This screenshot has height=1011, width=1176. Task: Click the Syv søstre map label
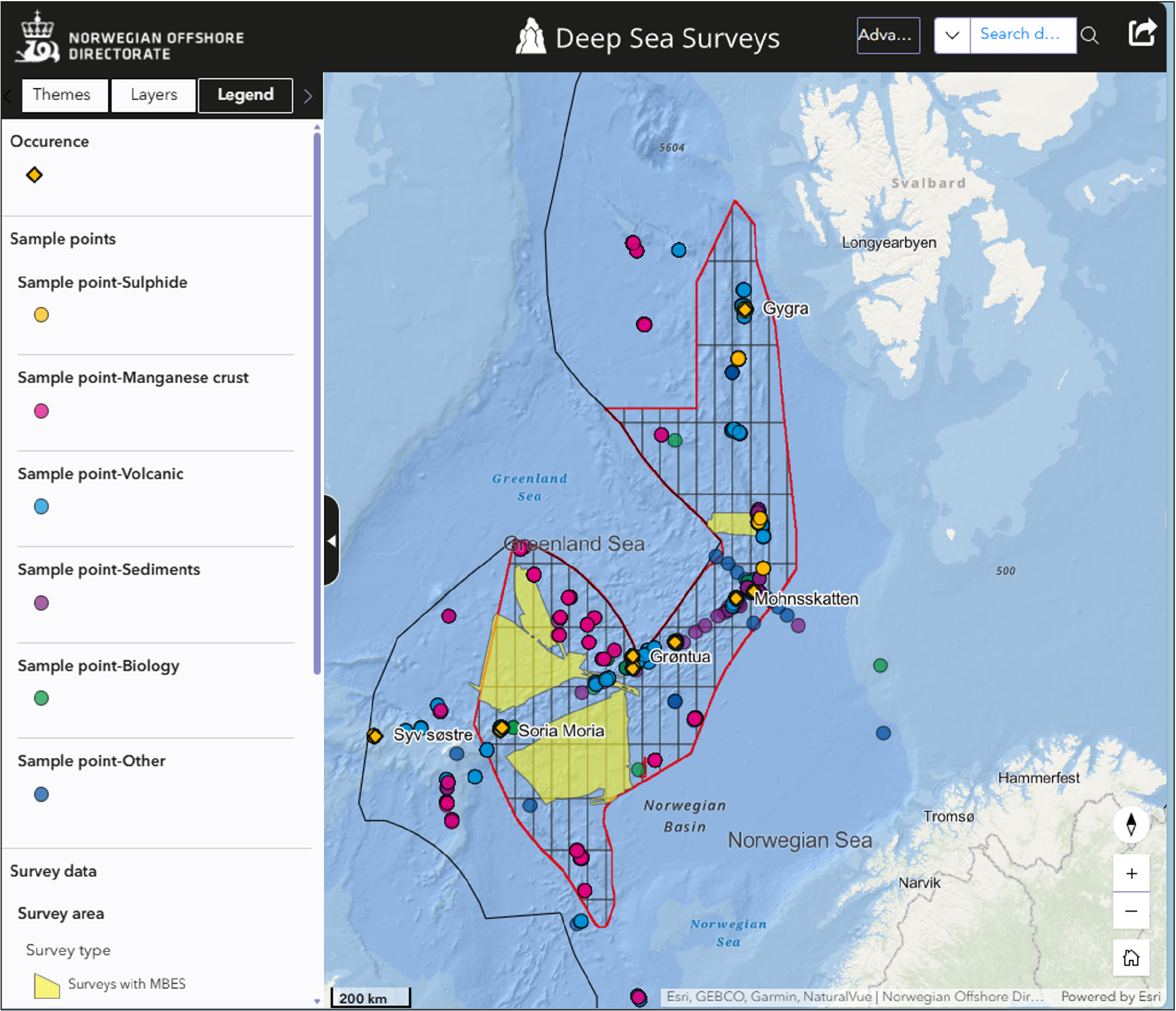(x=433, y=735)
